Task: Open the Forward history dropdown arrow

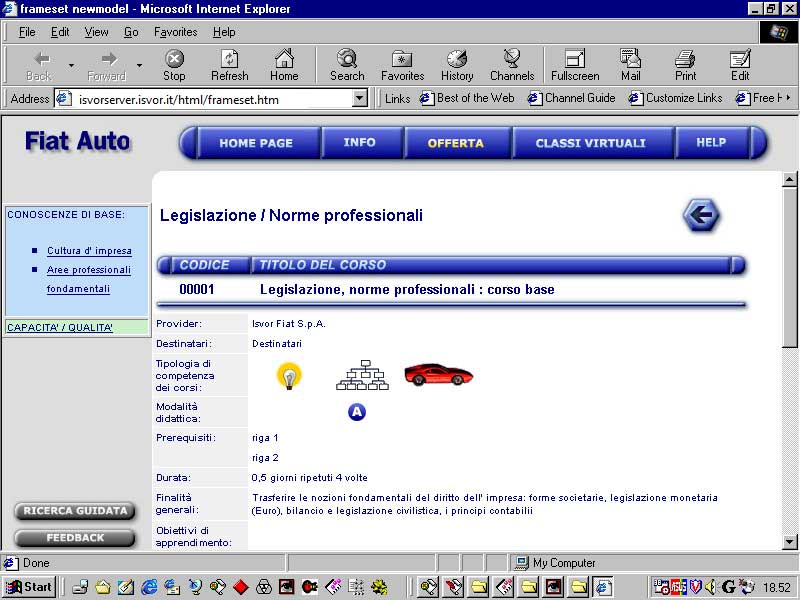Action: click(139, 65)
